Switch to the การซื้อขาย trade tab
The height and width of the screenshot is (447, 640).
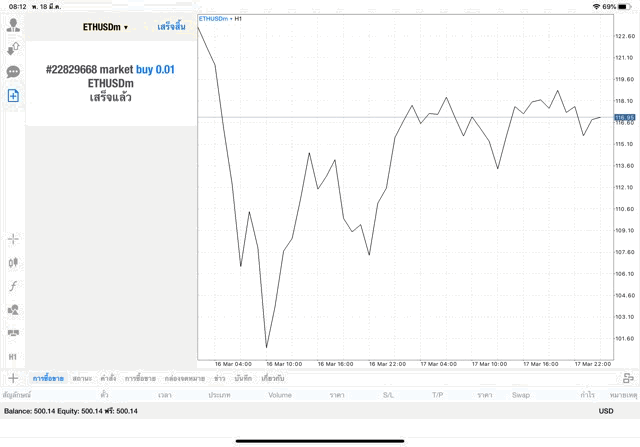pos(48,379)
